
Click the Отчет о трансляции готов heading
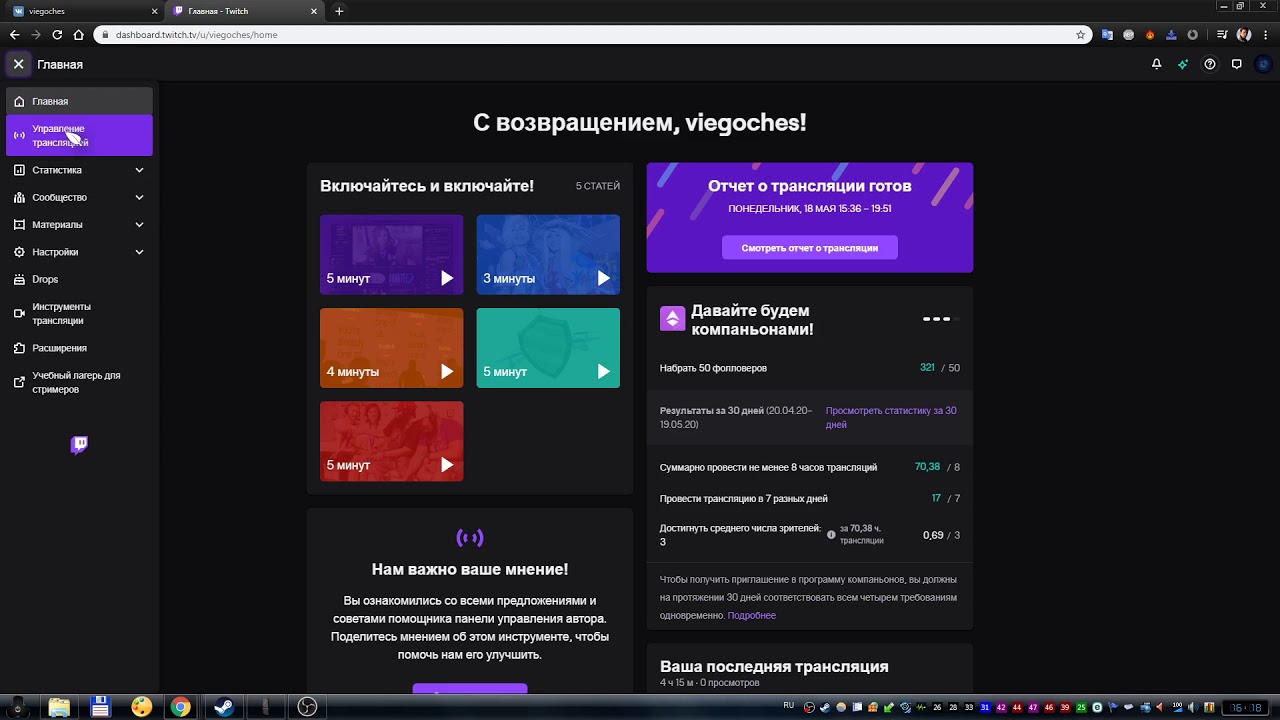coord(810,186)
